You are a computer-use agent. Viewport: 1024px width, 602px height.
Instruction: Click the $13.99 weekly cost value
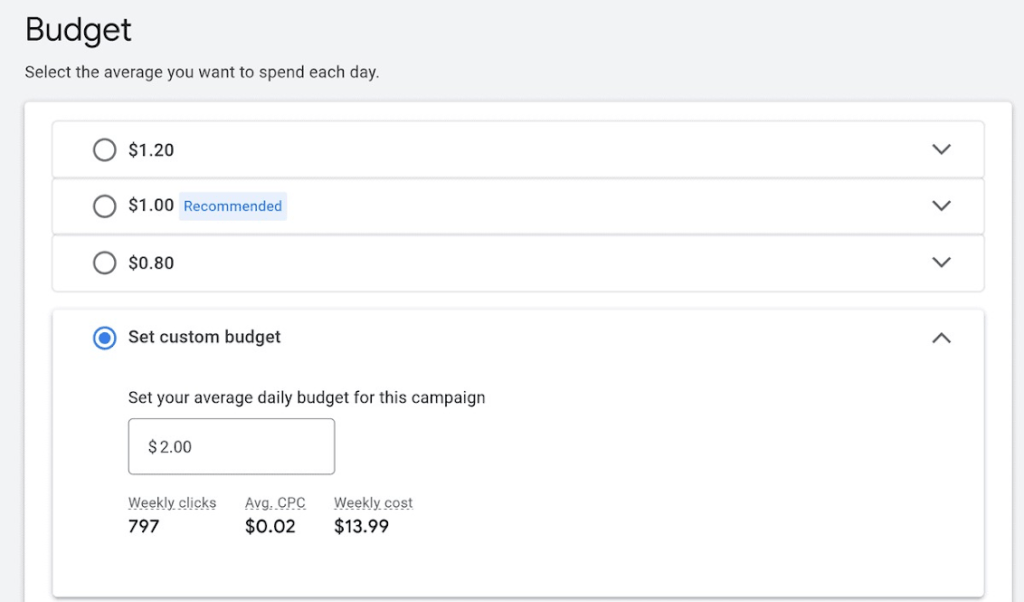click(x=361, y=526)
